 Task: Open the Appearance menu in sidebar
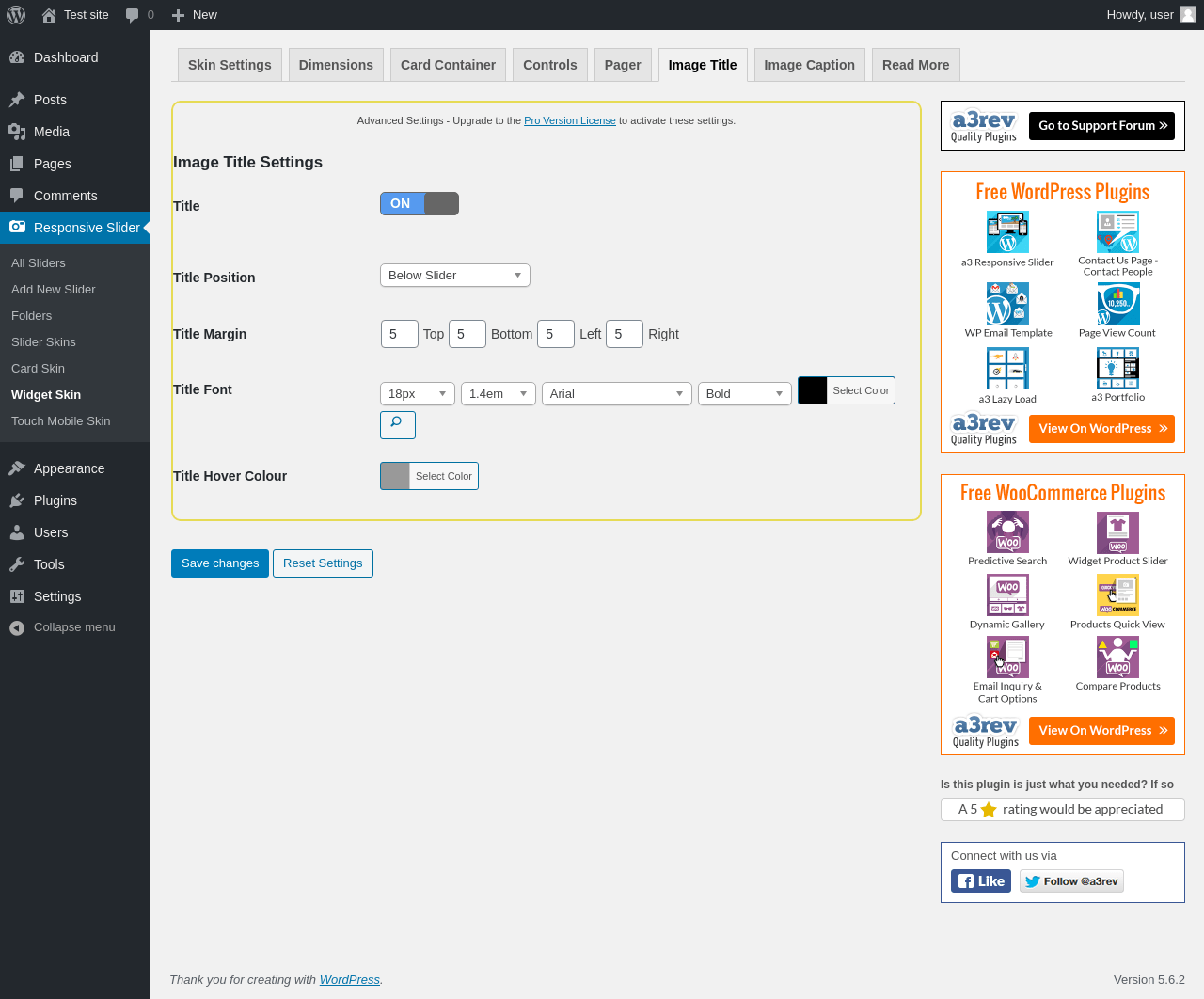(x=75, y=468)
